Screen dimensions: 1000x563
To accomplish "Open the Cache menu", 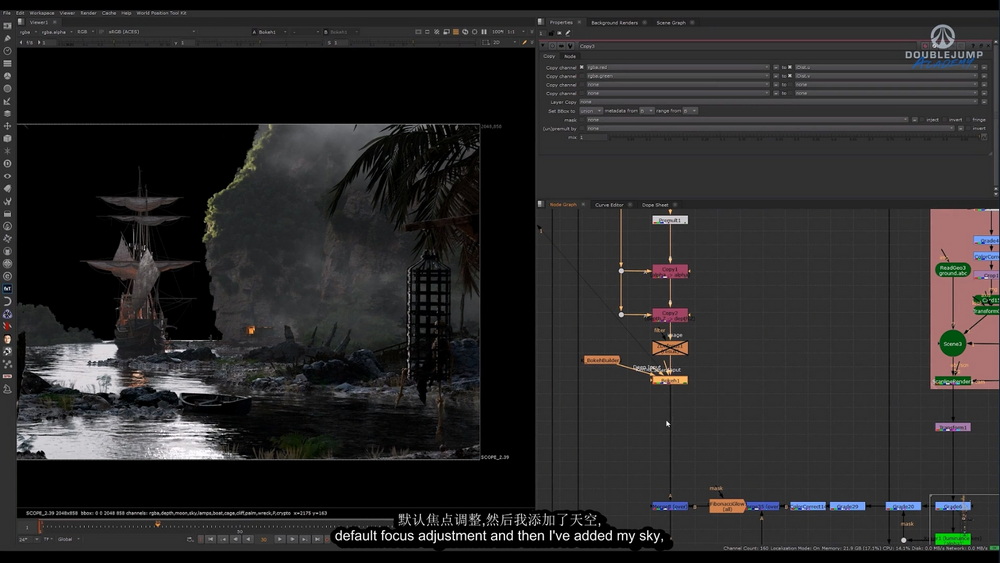I will pyautogui.click(x=109, y=13).
